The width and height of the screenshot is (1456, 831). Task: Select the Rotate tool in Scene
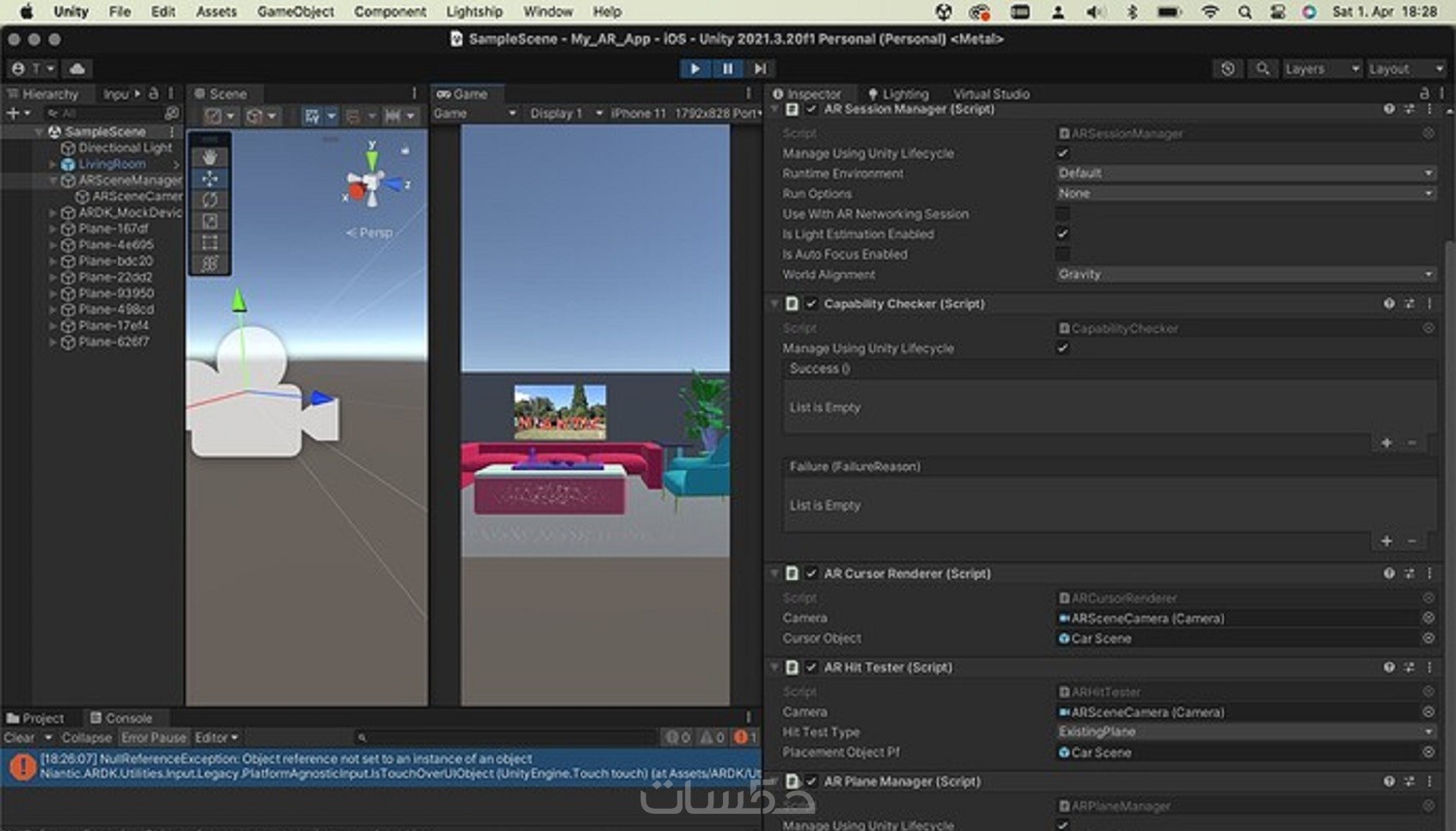pyautogui.click(x=210, y=200)
